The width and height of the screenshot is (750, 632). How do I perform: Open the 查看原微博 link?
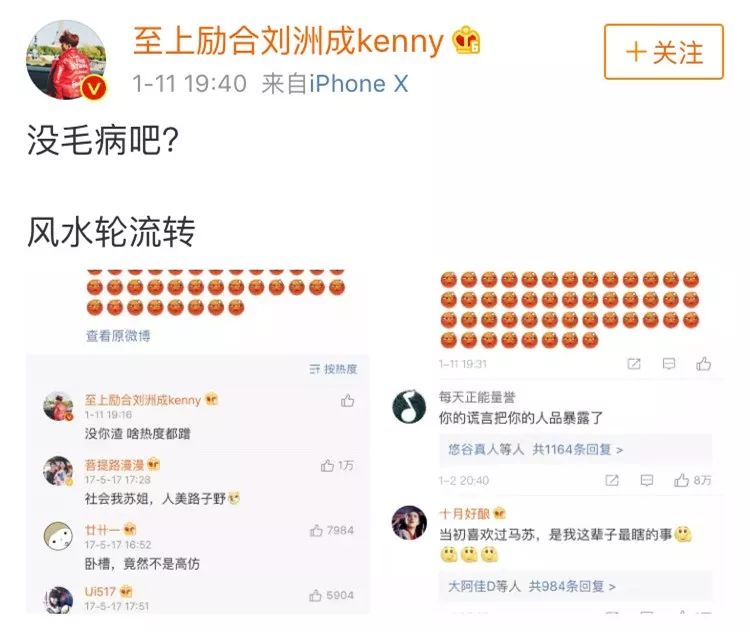[x=118, y=336]
